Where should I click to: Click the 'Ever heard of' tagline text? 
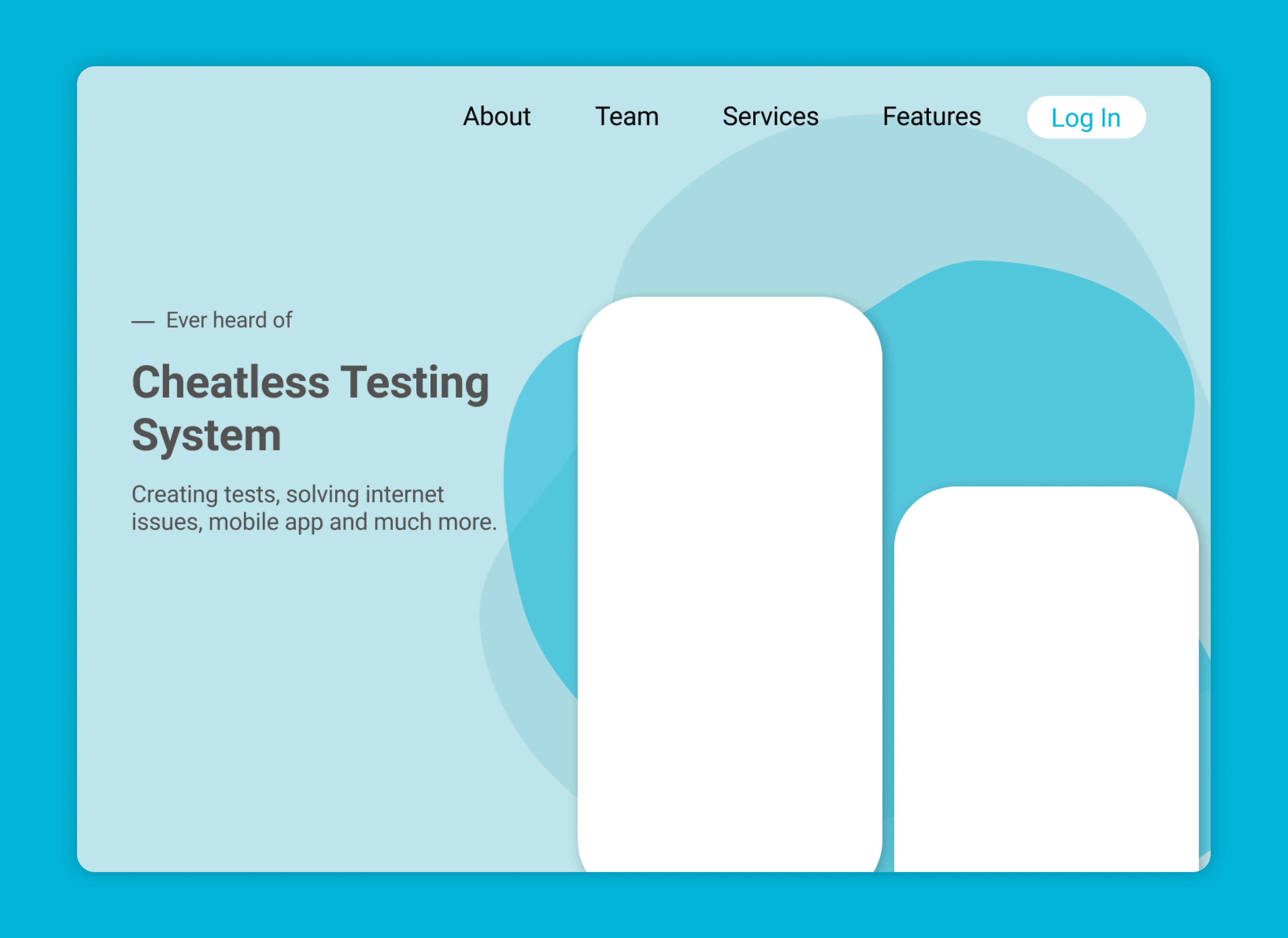tap(229, 320)
